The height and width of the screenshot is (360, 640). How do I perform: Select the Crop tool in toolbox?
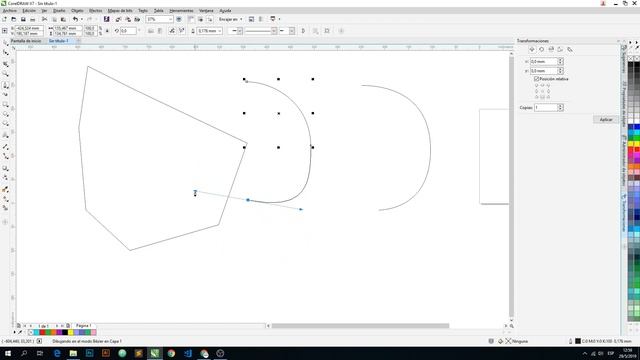click(5, 64)
